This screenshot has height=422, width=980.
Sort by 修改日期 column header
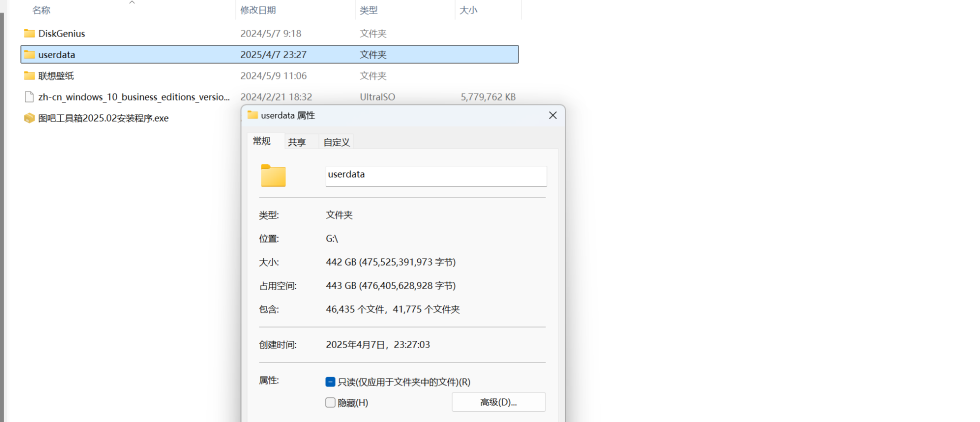pyautogui.click(x=258, y=10)
